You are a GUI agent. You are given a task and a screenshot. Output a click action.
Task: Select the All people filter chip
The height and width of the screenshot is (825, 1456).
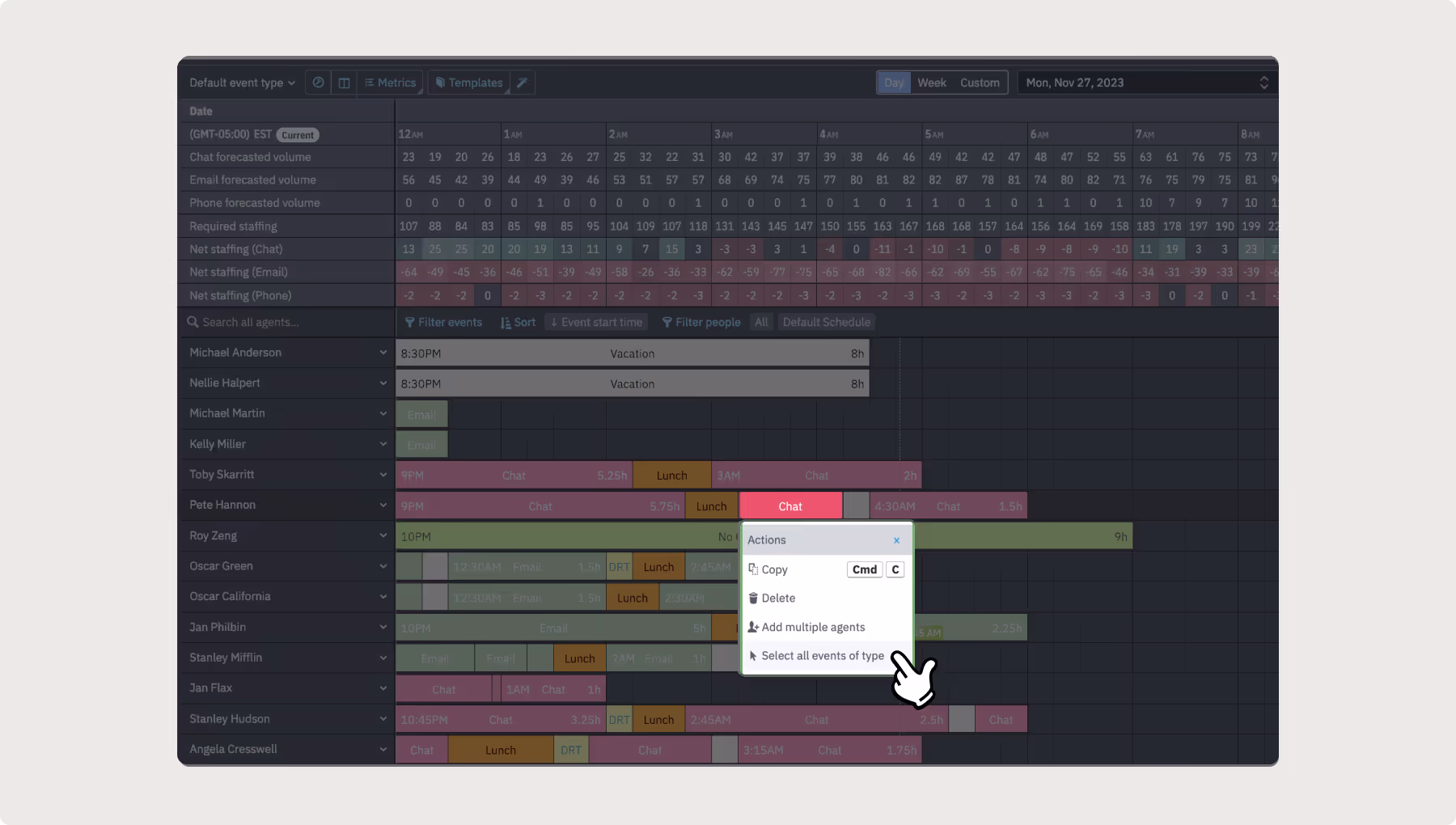[x=761, y=322]
